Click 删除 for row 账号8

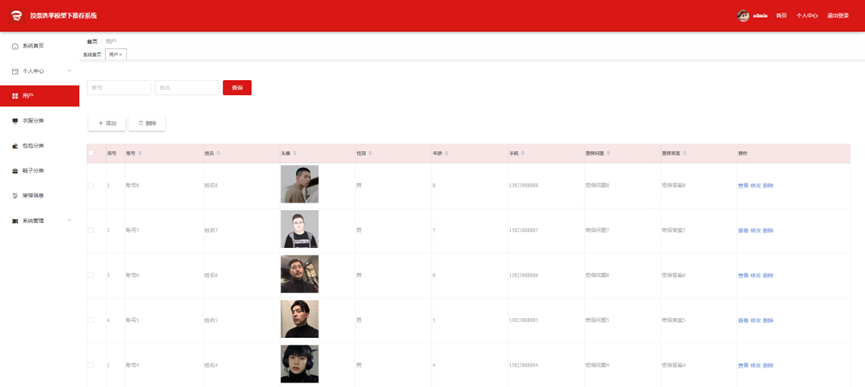[x=768, y=186]
